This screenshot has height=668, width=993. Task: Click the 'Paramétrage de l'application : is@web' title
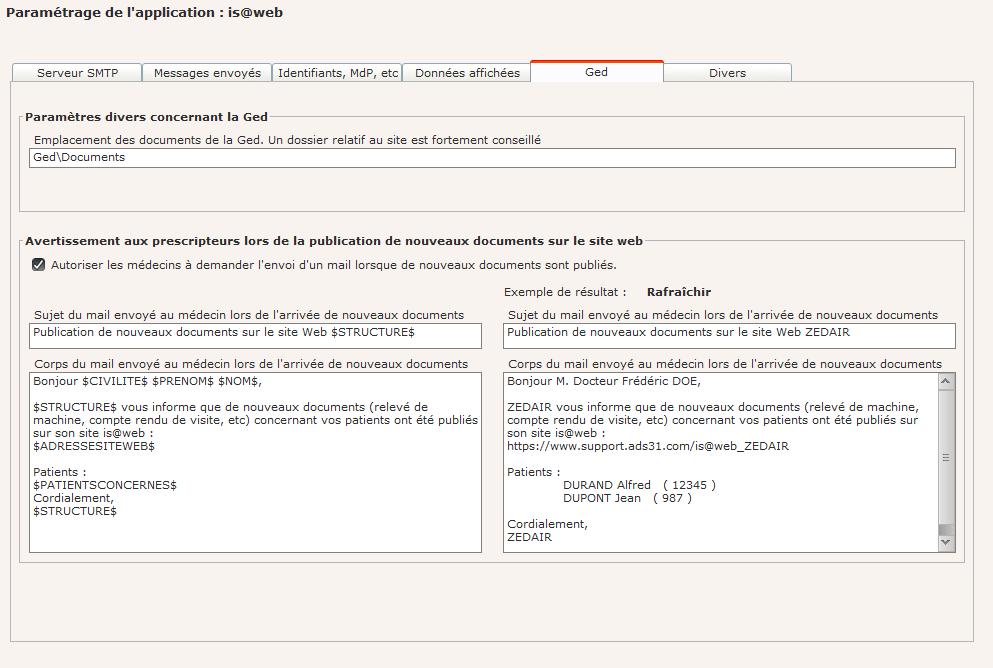[x=144, y=13]
